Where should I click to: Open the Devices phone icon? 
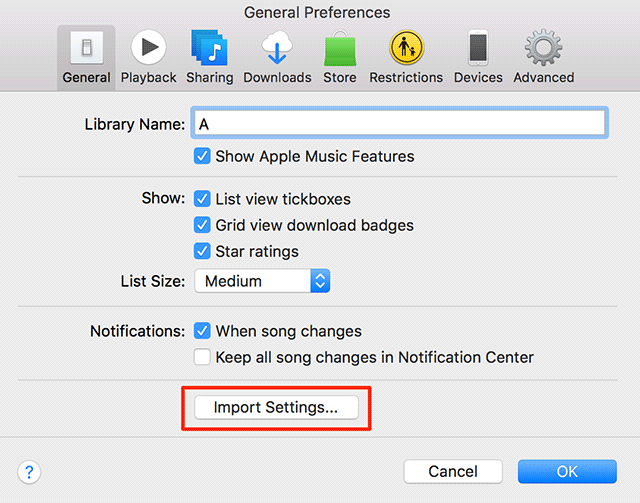pyautogui.click(x=477, y=48)
